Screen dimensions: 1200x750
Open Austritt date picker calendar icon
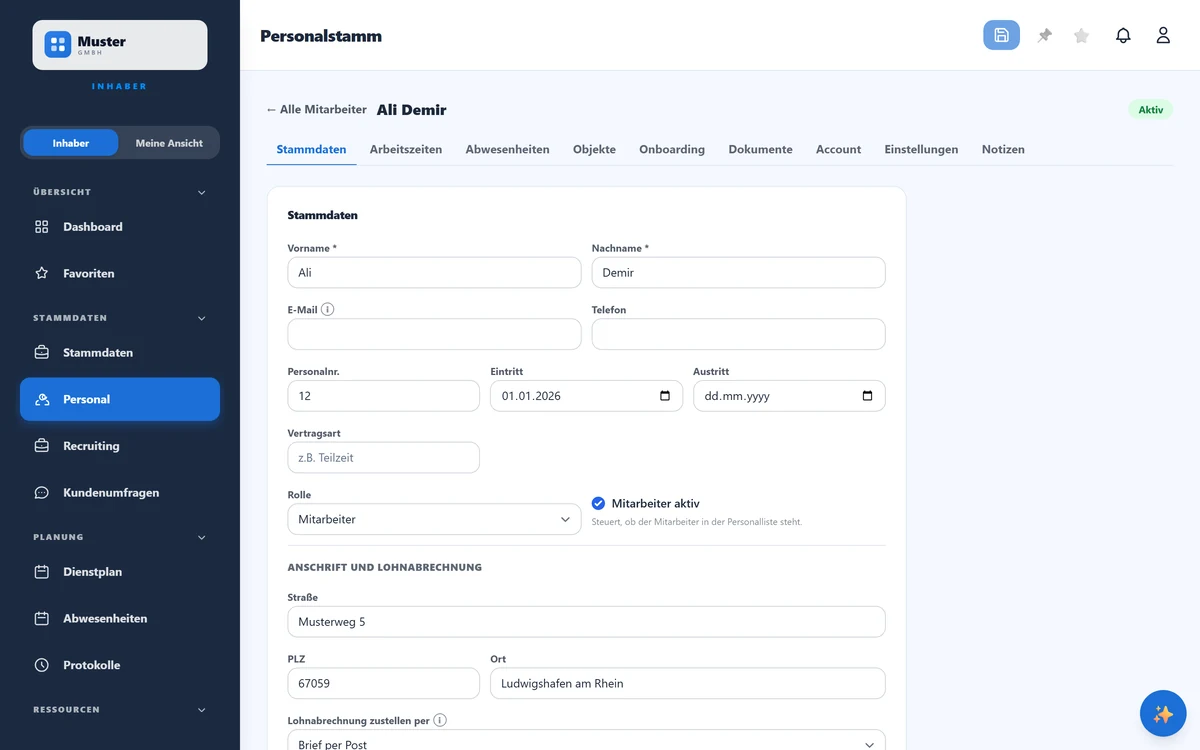point(867,396)
